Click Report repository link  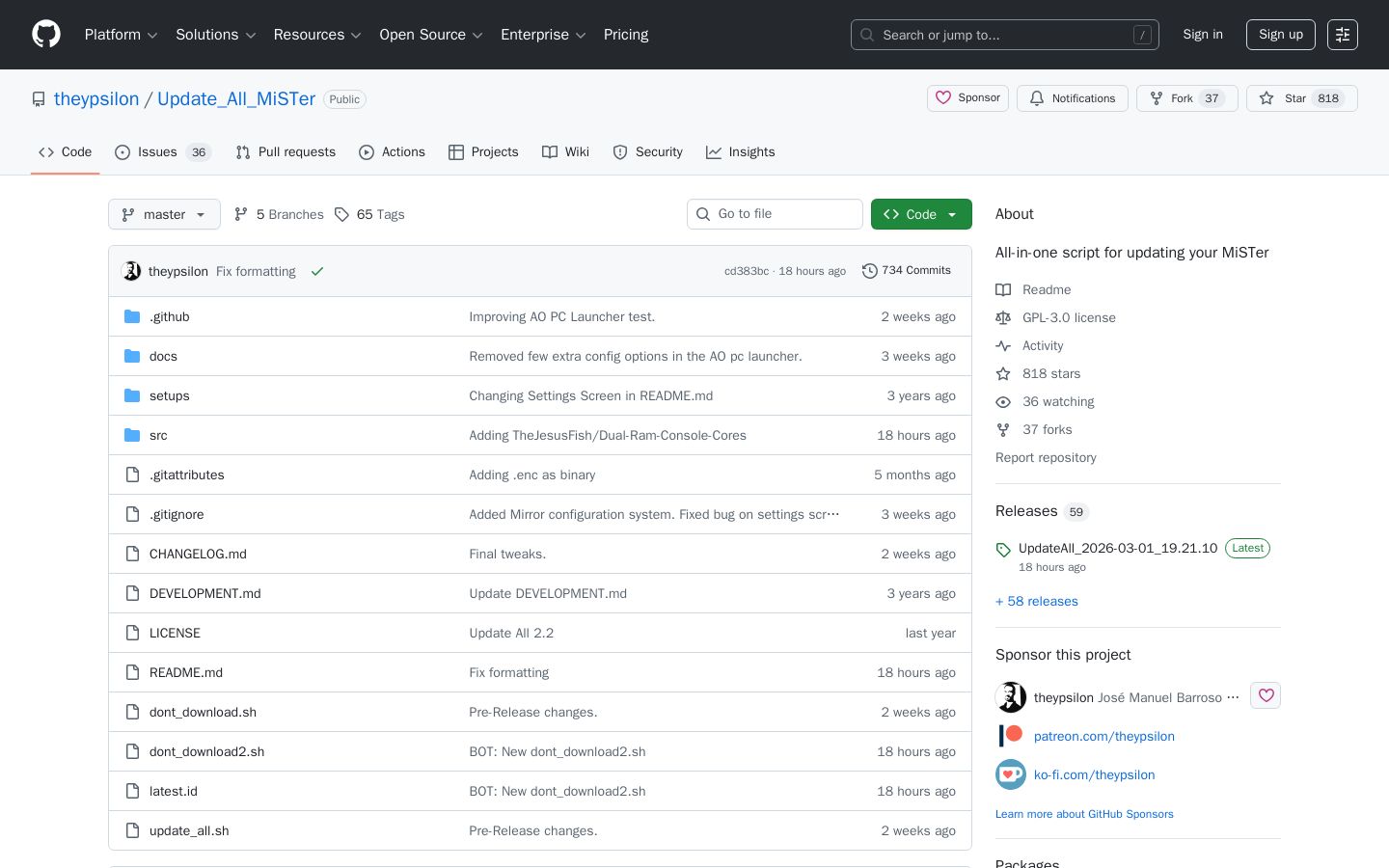[x=1046, y=457]
